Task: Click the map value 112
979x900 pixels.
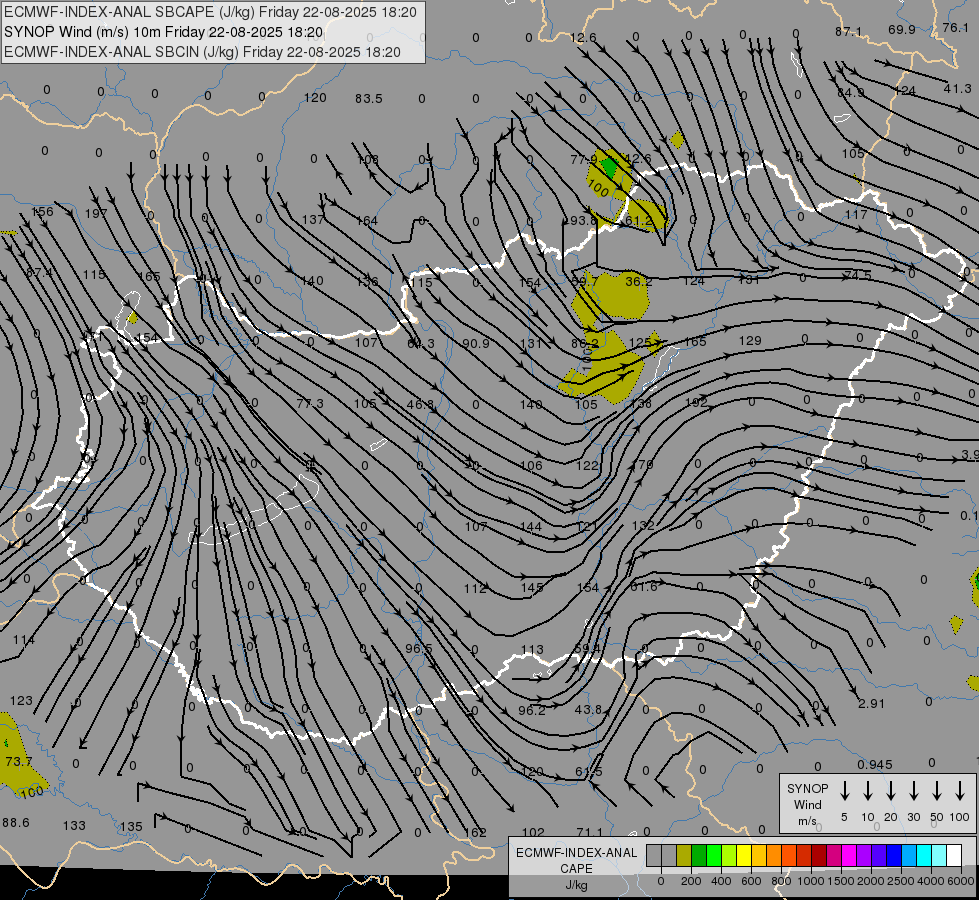Action: [x=475, y=589]
